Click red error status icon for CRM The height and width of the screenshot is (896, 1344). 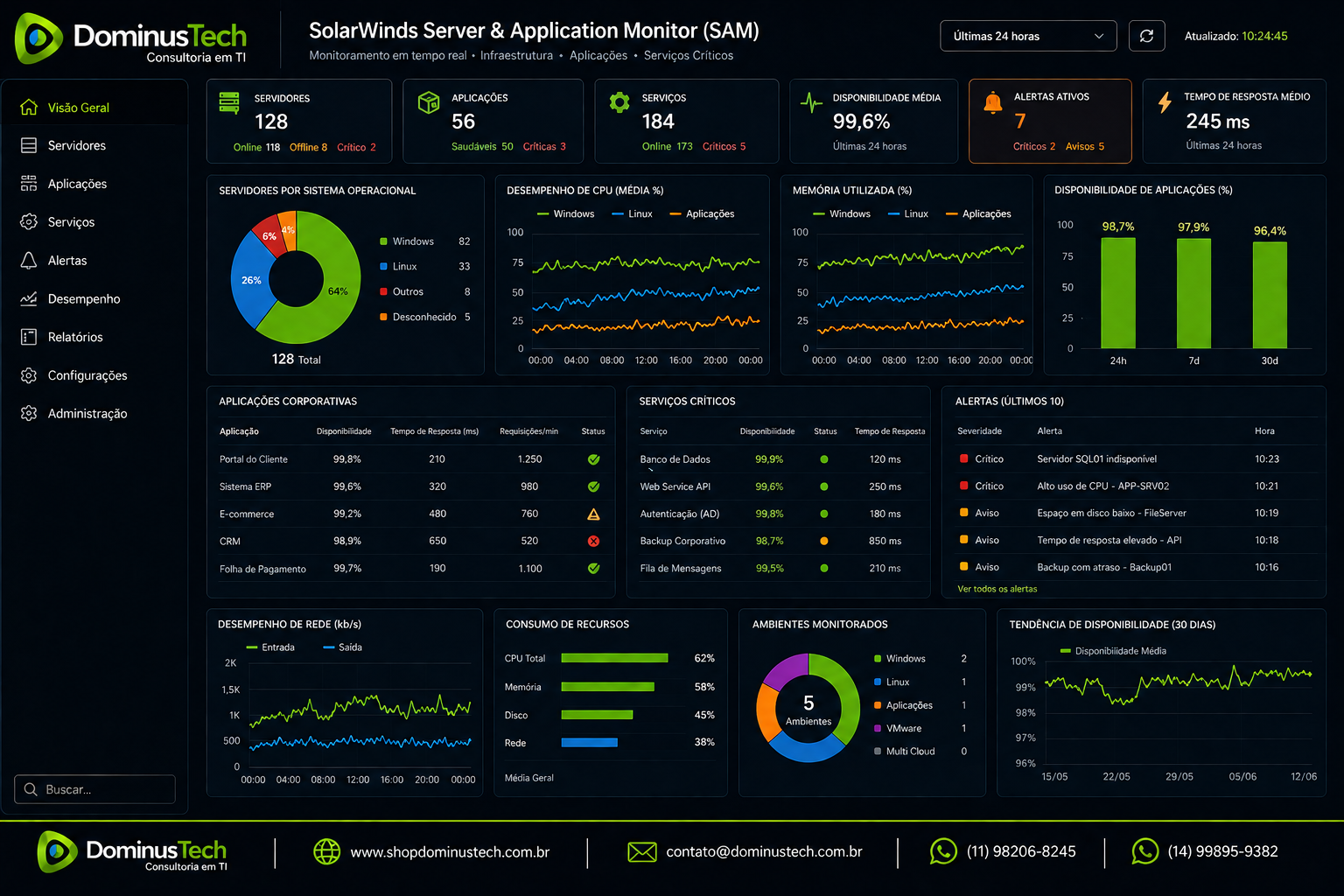pos(593,541)
